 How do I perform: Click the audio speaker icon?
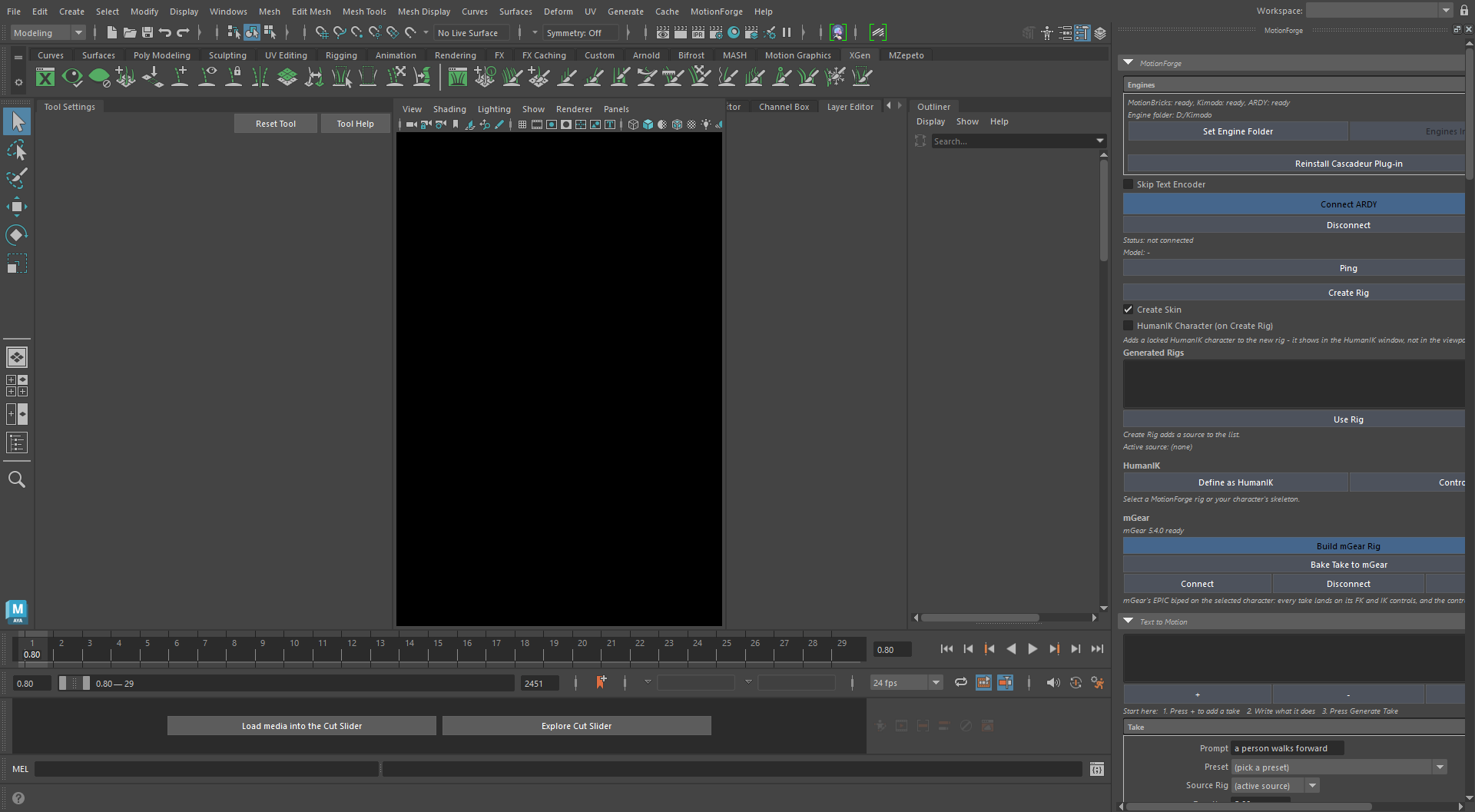tap(1053, 683)
